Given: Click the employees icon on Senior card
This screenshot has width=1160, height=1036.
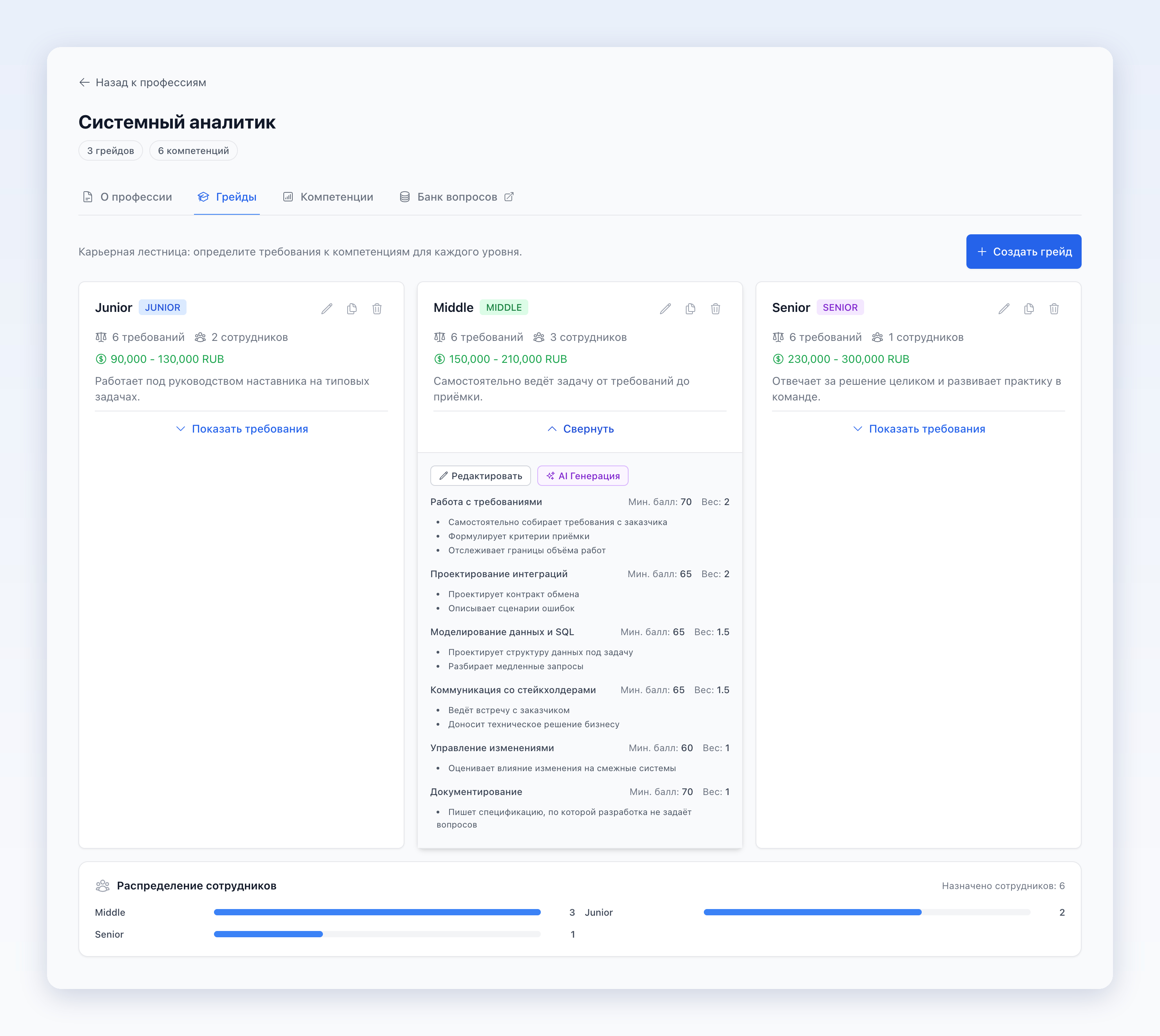Looking at the screenshot, I should (x=878, y=337).
